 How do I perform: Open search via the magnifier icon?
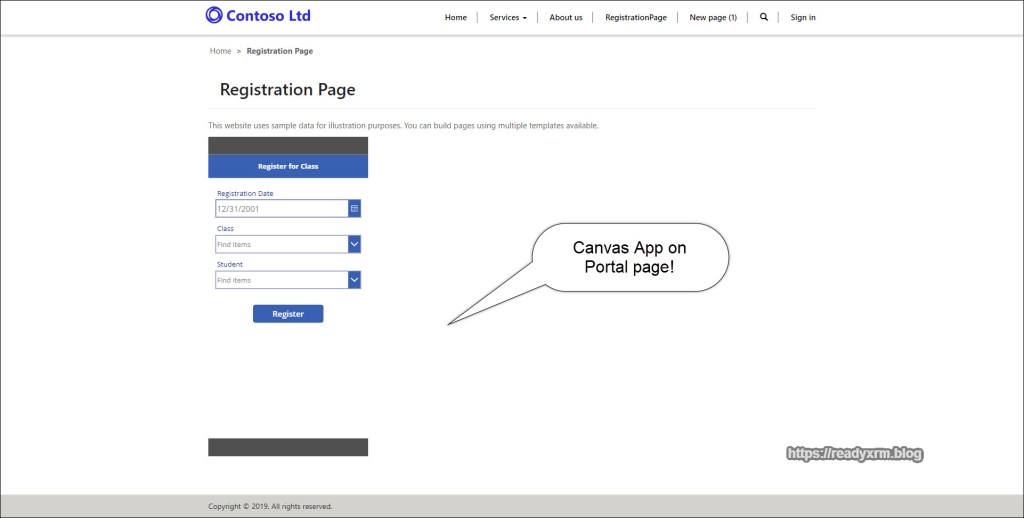click(x=764, y=17)
